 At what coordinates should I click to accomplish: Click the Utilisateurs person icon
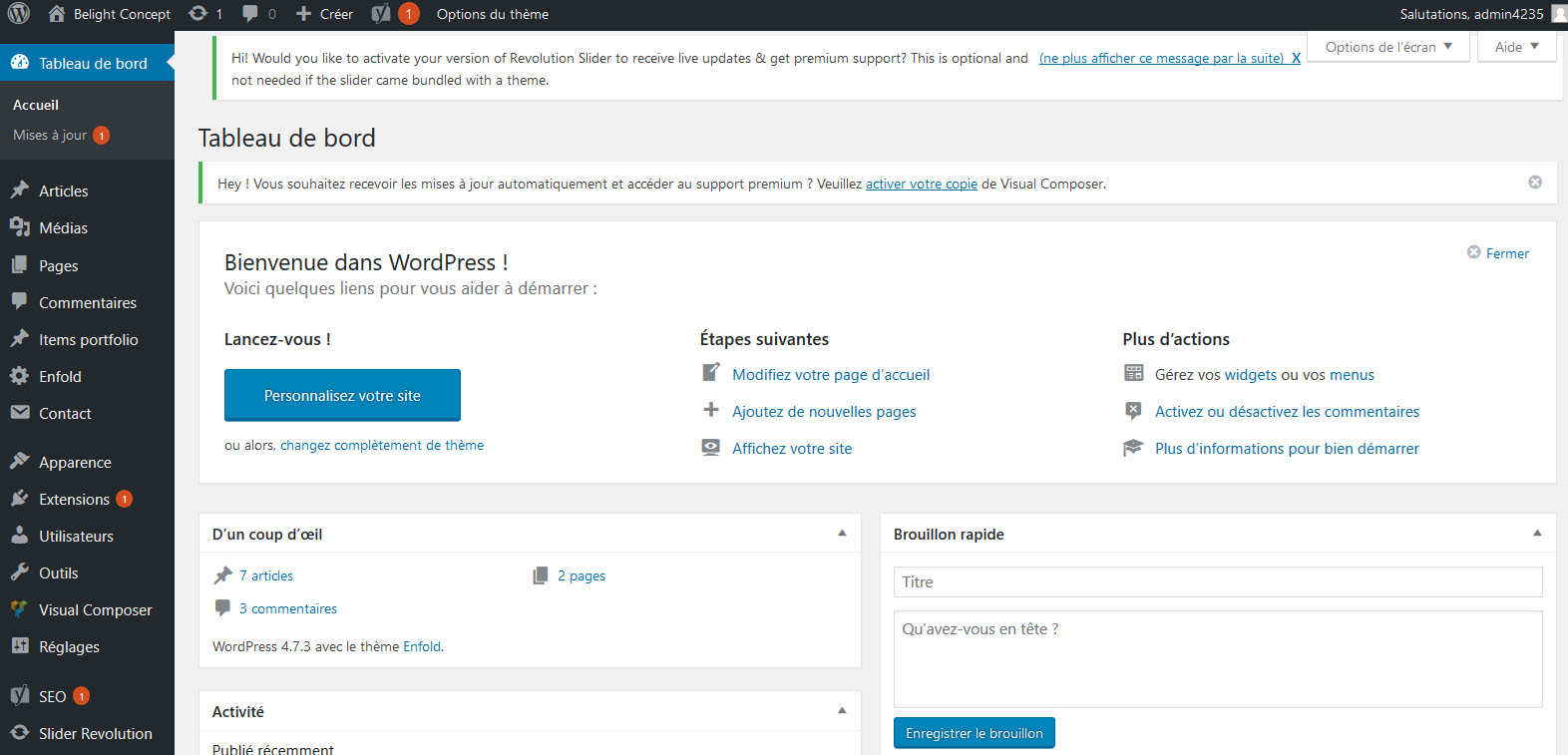click(x=20, y=535)
